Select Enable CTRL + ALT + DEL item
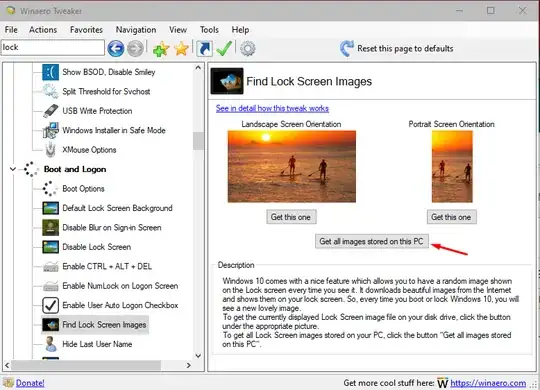Image resolution: width=540 pixels, height=390 pixels. coord(107,267)
